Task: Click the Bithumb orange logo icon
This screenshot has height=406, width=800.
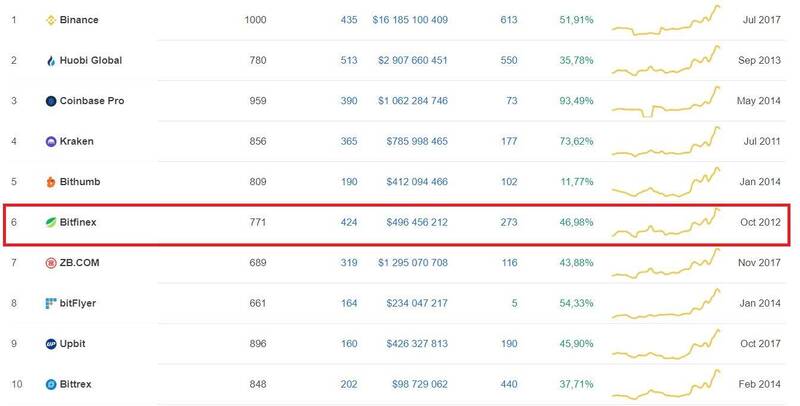Action: point(51,182)
